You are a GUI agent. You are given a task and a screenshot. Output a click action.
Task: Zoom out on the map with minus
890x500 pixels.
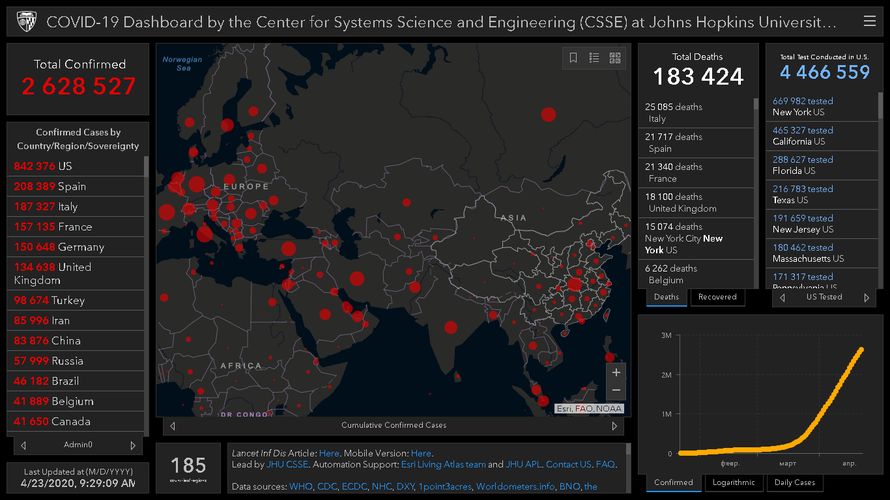click(x=616, y=391)
